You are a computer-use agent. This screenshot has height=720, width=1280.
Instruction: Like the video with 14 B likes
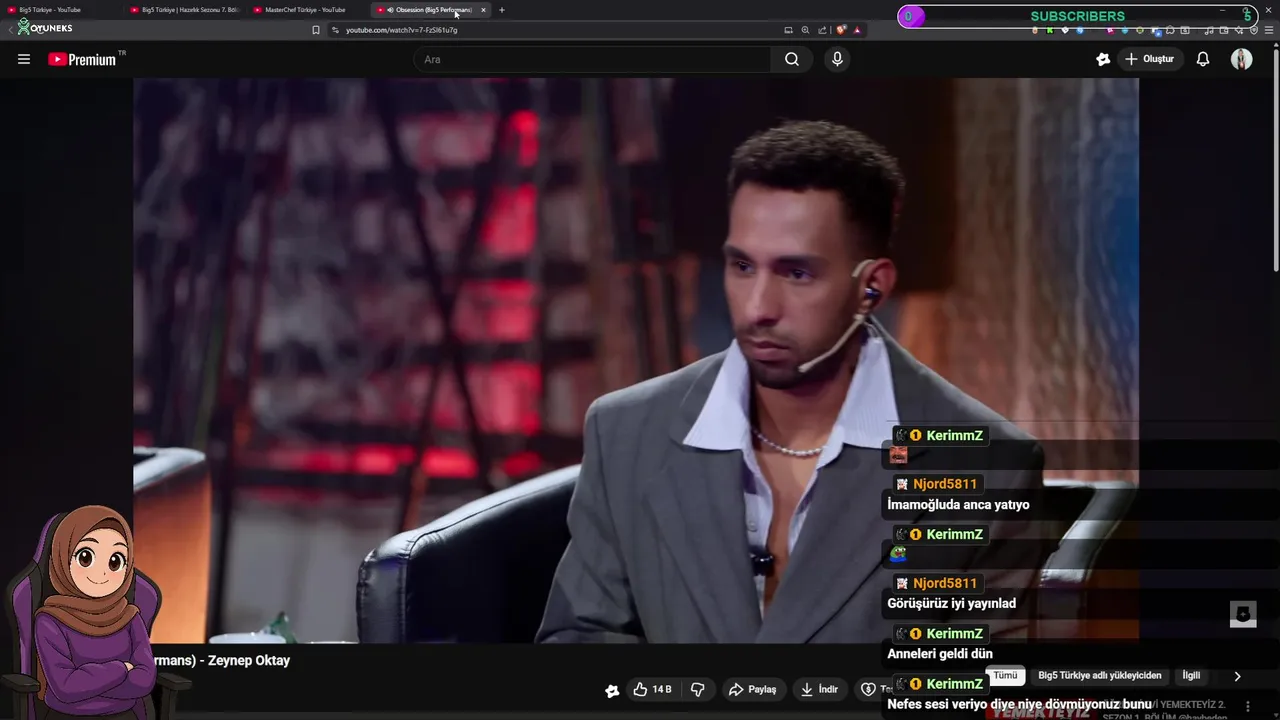pyautogui.click(x=652, y=689)
